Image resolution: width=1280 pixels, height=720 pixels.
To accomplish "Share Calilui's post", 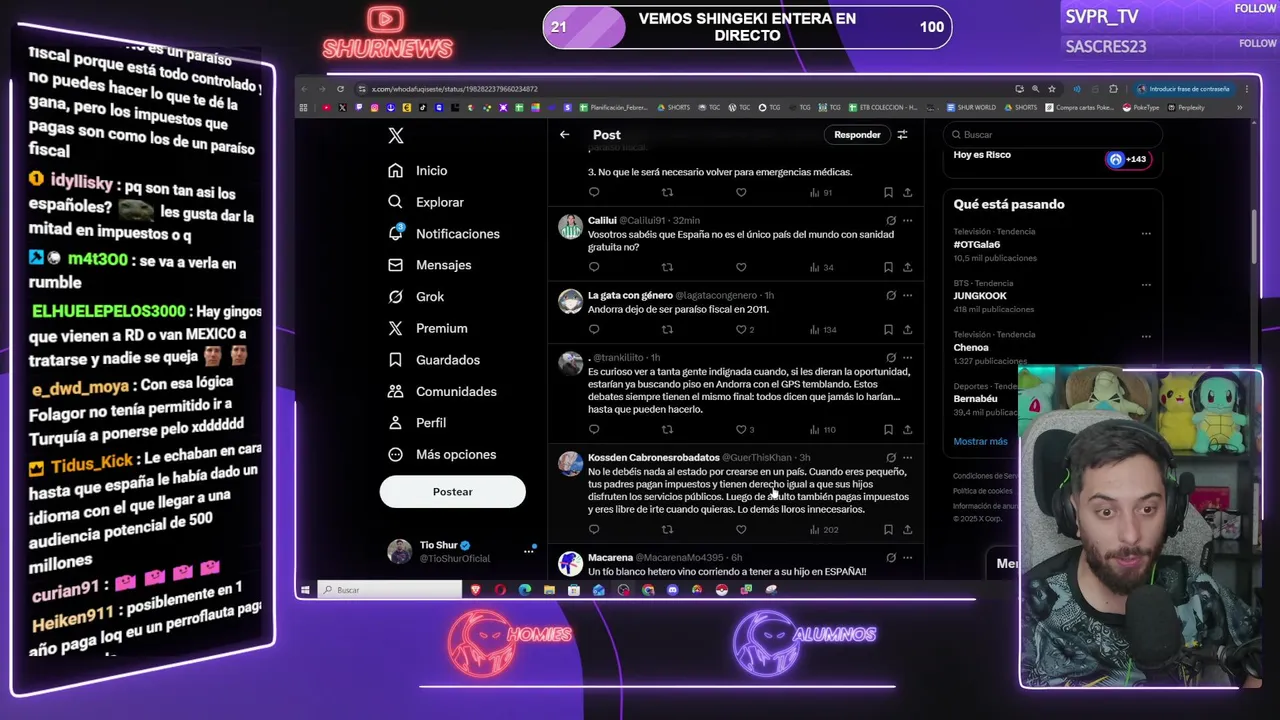I will tap(907, 267).
